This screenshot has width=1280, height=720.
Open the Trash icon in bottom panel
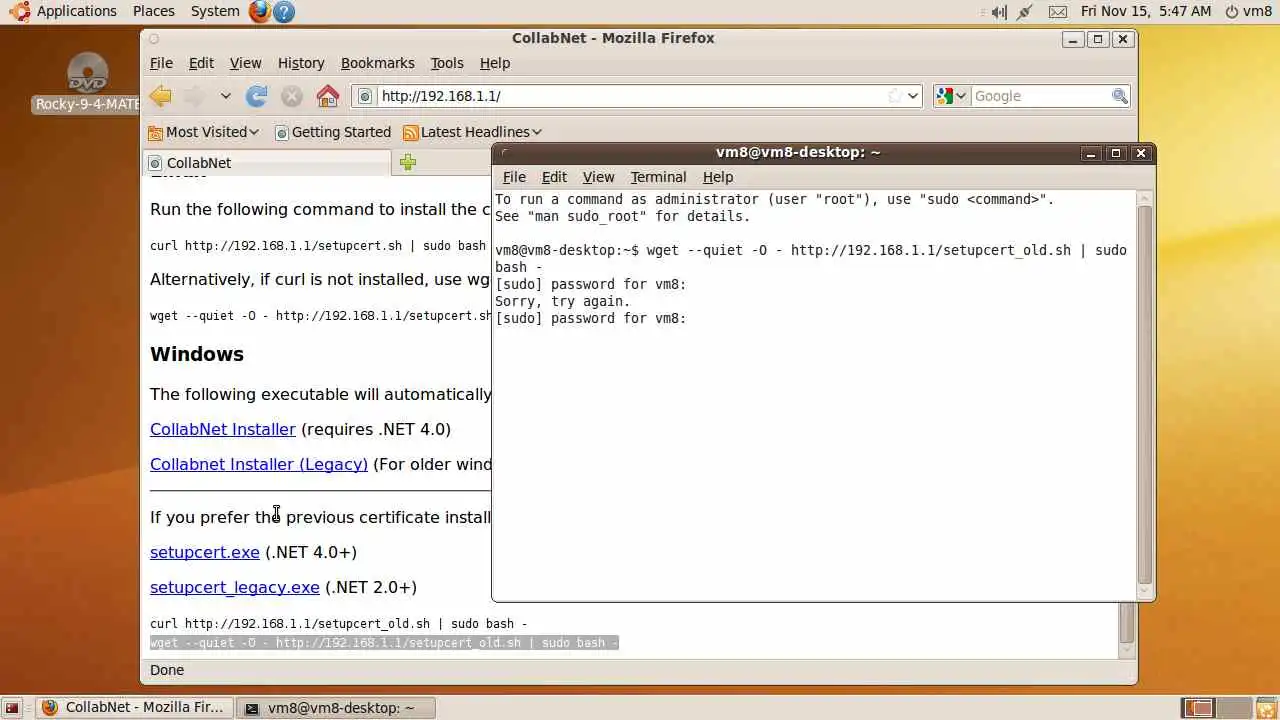[x=1265, y=708]
